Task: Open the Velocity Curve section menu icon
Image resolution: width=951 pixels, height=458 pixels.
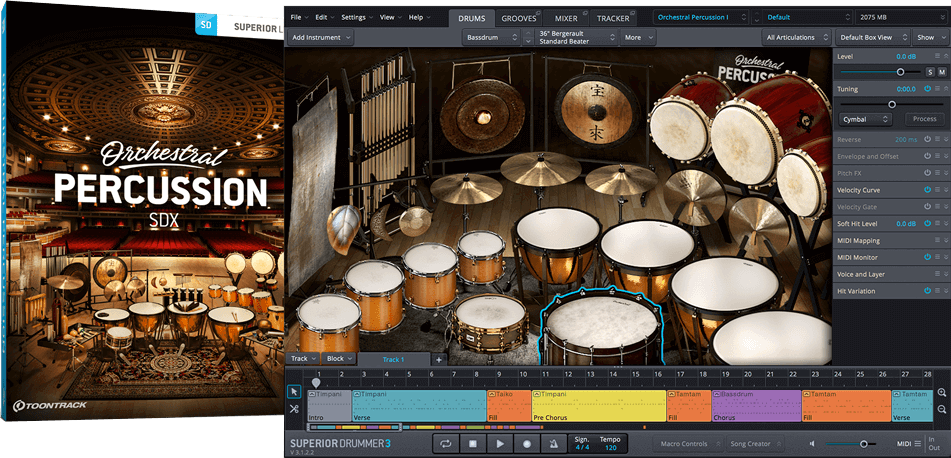Action: point(938,190)
